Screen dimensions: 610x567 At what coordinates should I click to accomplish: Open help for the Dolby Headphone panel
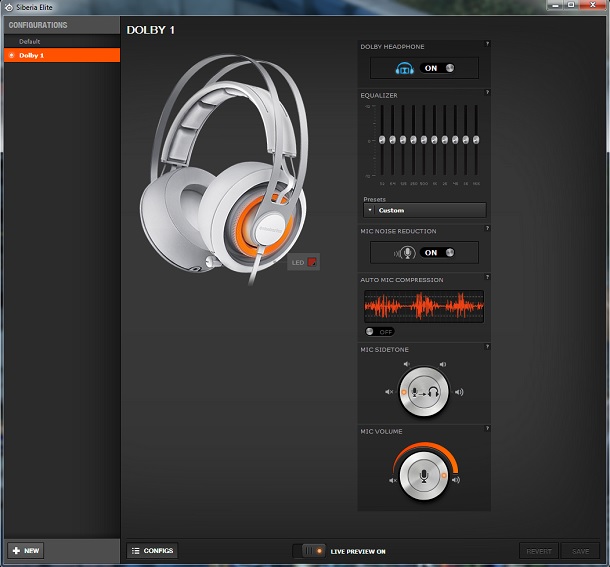(x=487, y=44)
